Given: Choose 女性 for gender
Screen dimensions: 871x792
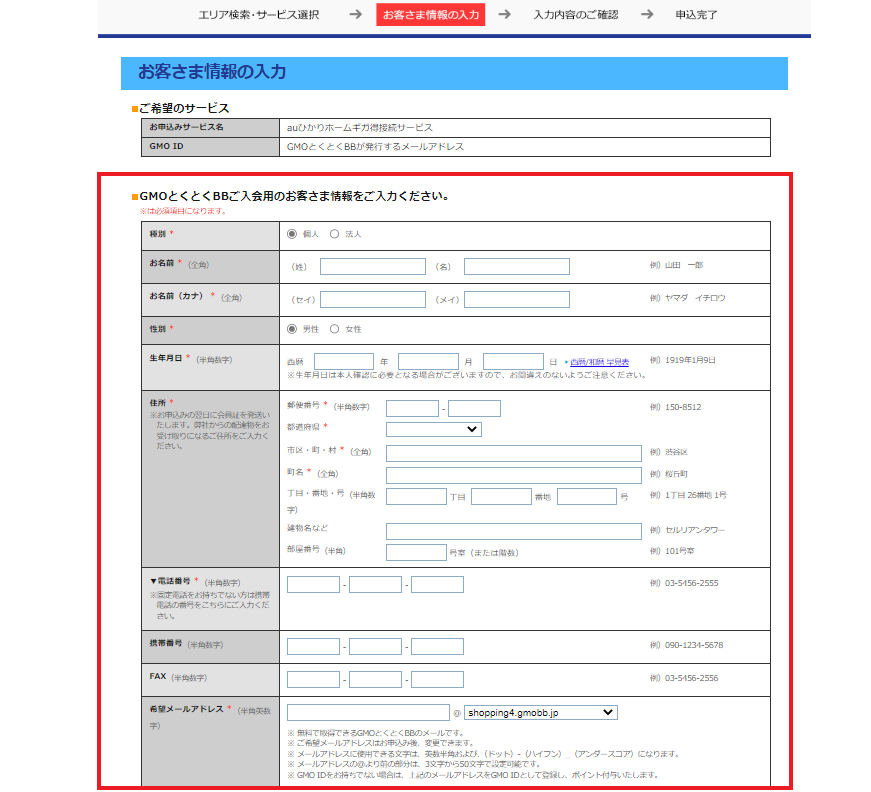Looking at the screenshot, I should (334, 329).
